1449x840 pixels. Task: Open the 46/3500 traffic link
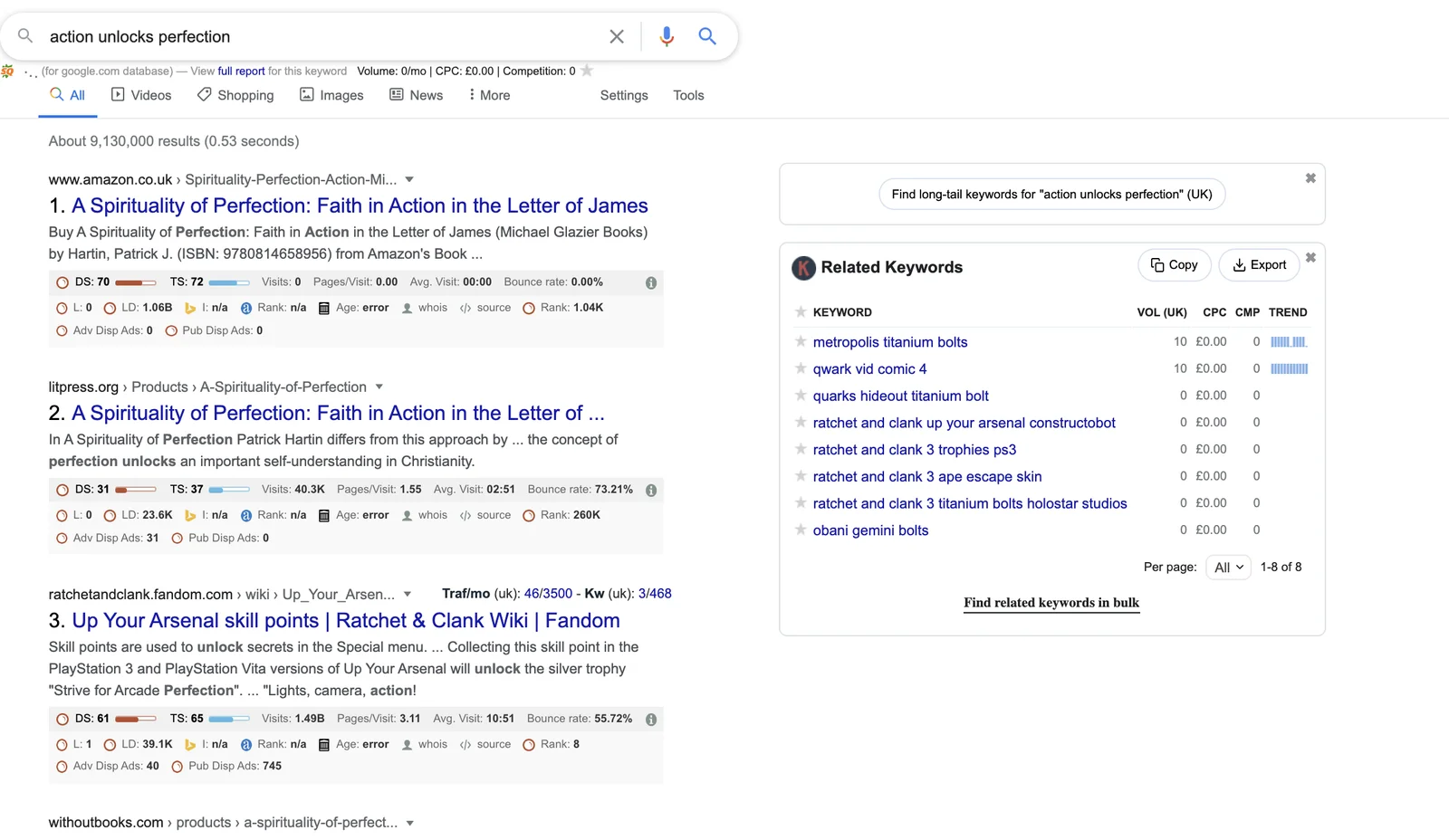pyautogui.click(x=548, y=594)
